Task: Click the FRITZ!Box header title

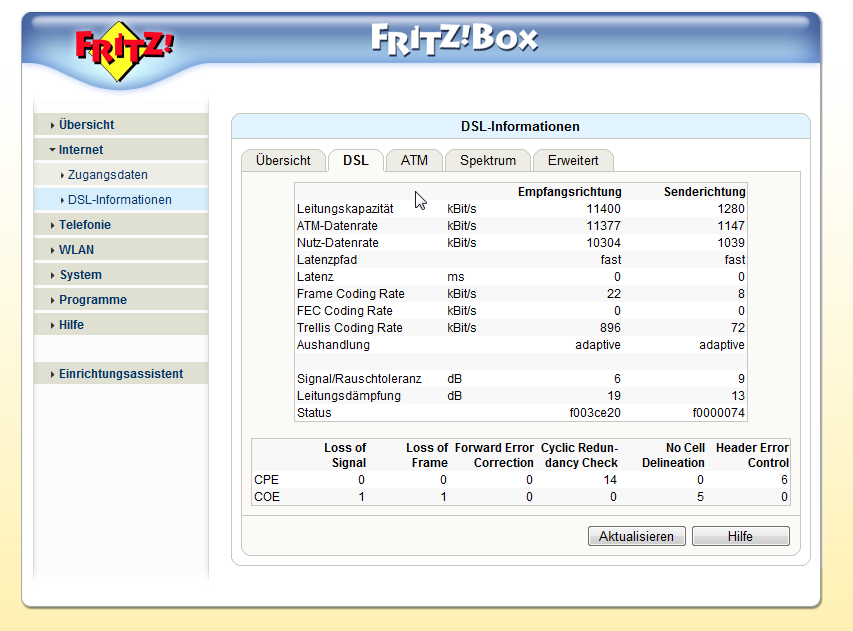Action: 455,40
